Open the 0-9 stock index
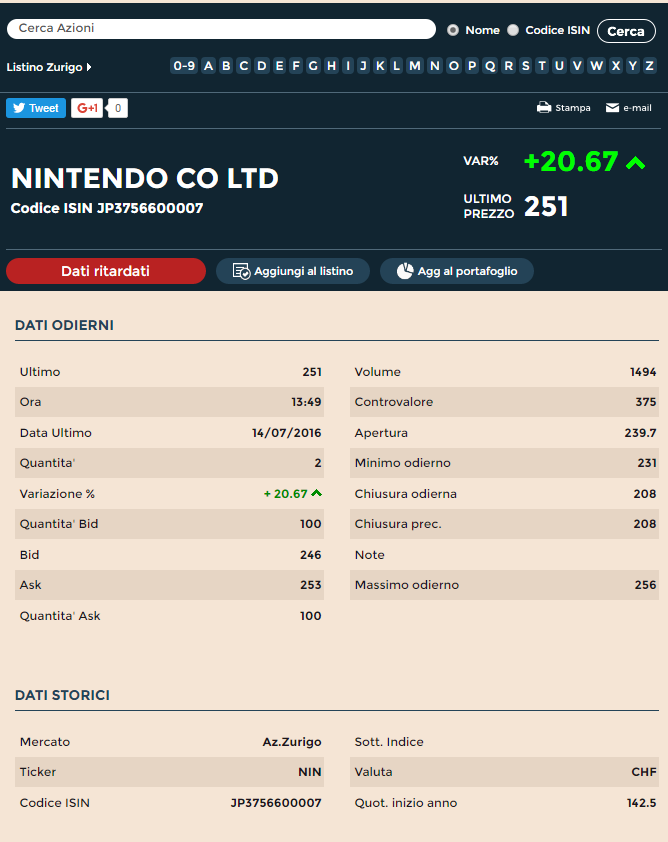The height and width of the screenshot is (842, 668). tap(184, 66)
